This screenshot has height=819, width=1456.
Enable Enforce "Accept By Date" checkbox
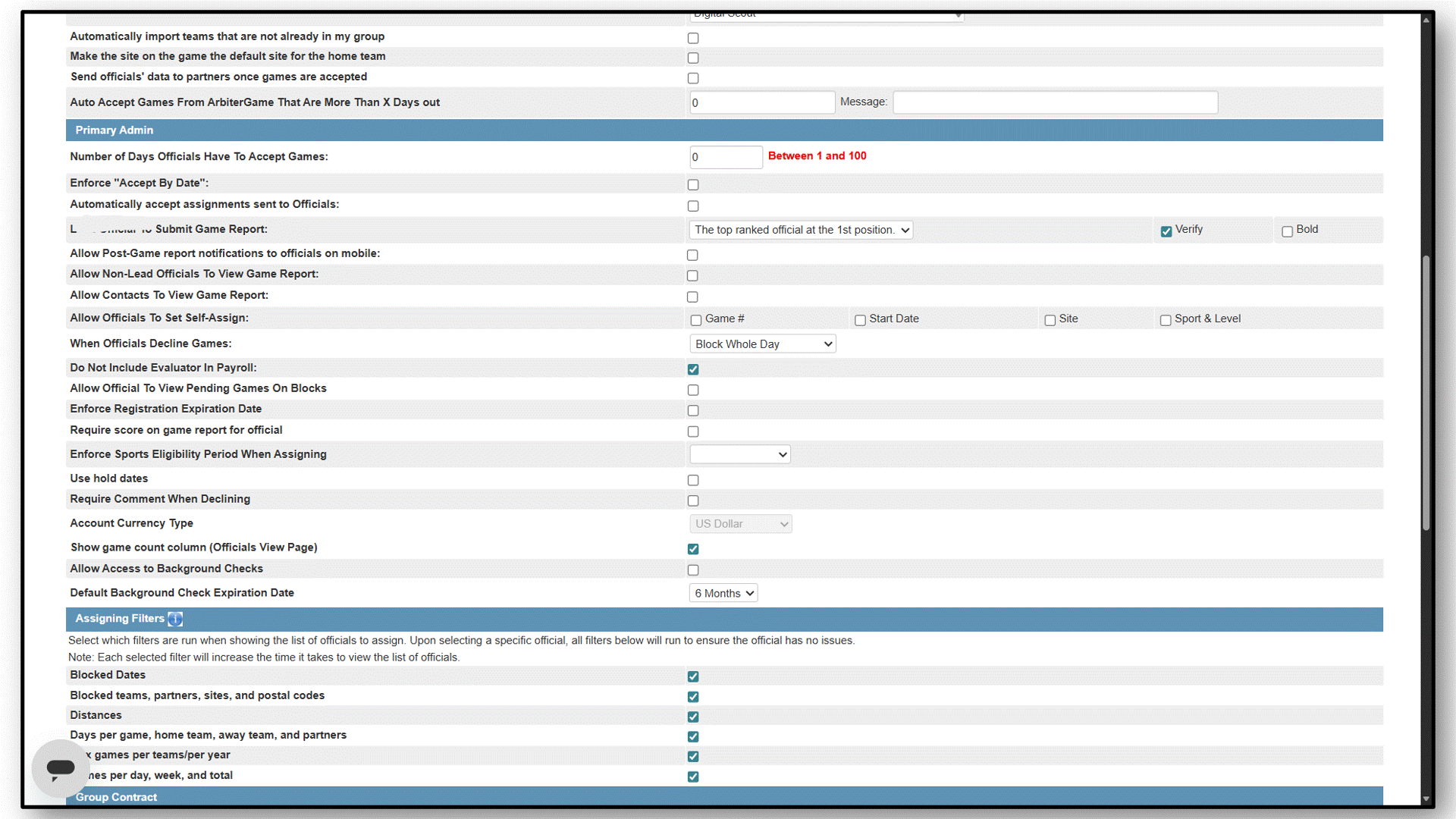(x=693, y=184)
